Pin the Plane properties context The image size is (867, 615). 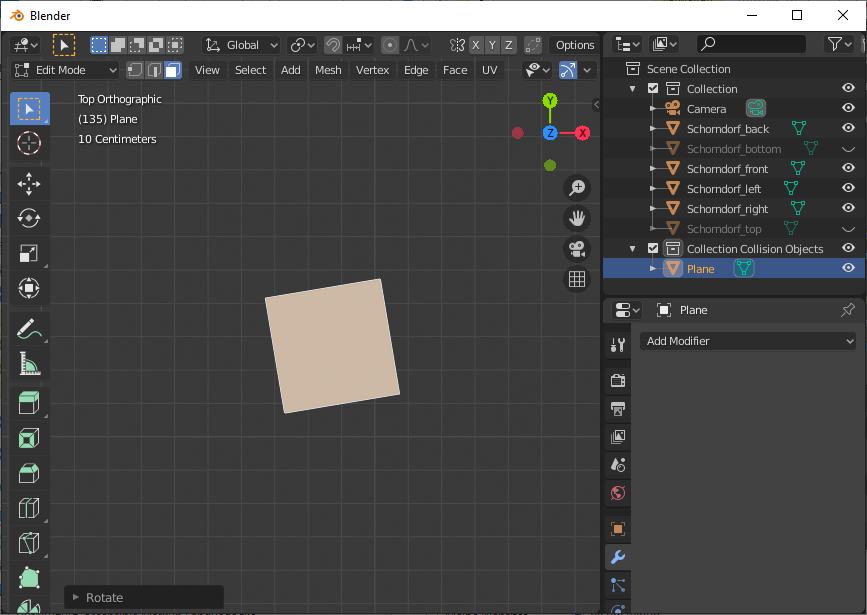(847, 310)
